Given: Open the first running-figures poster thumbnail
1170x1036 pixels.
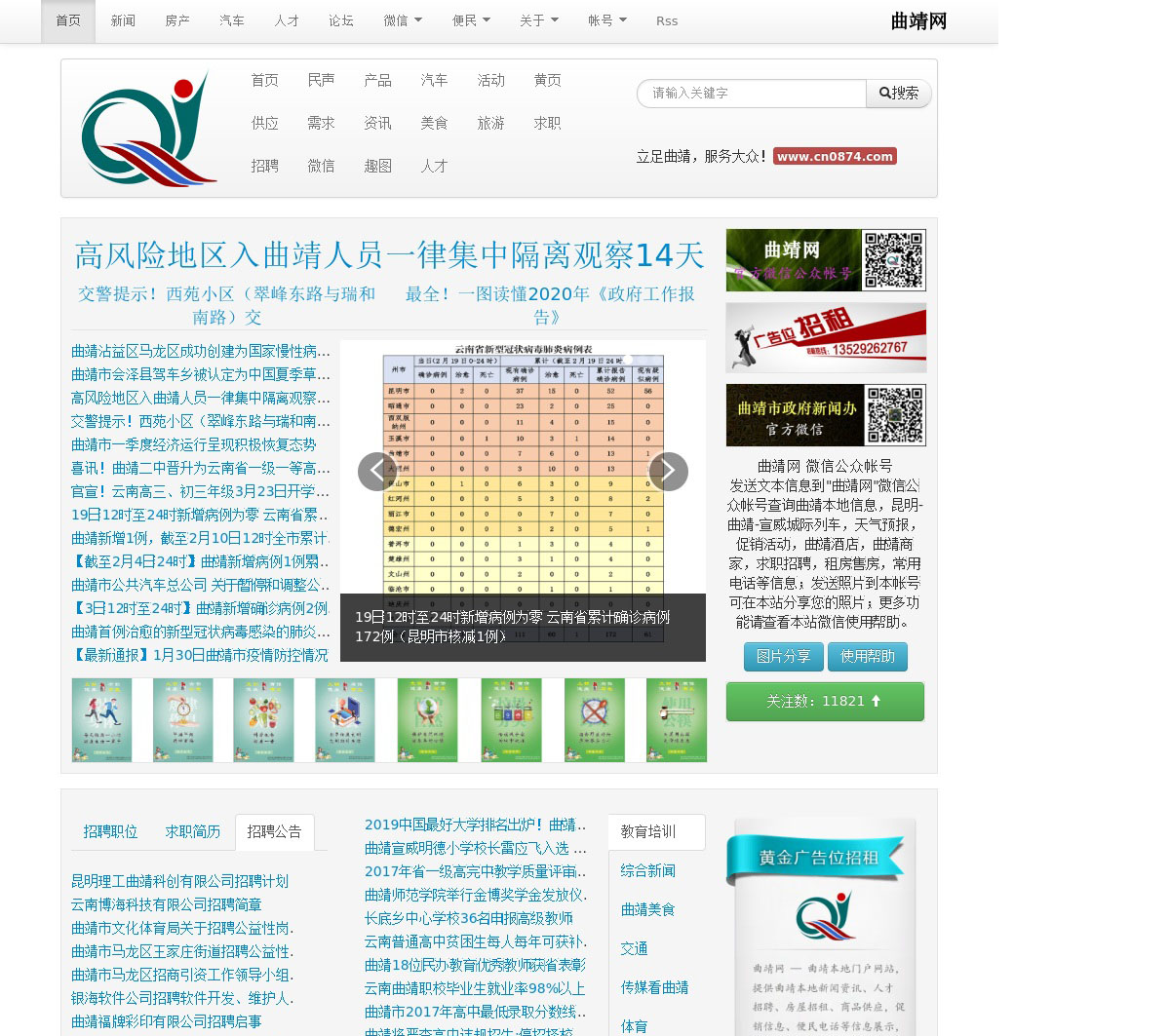Looking at the screenshot, I should click(101, 720).
